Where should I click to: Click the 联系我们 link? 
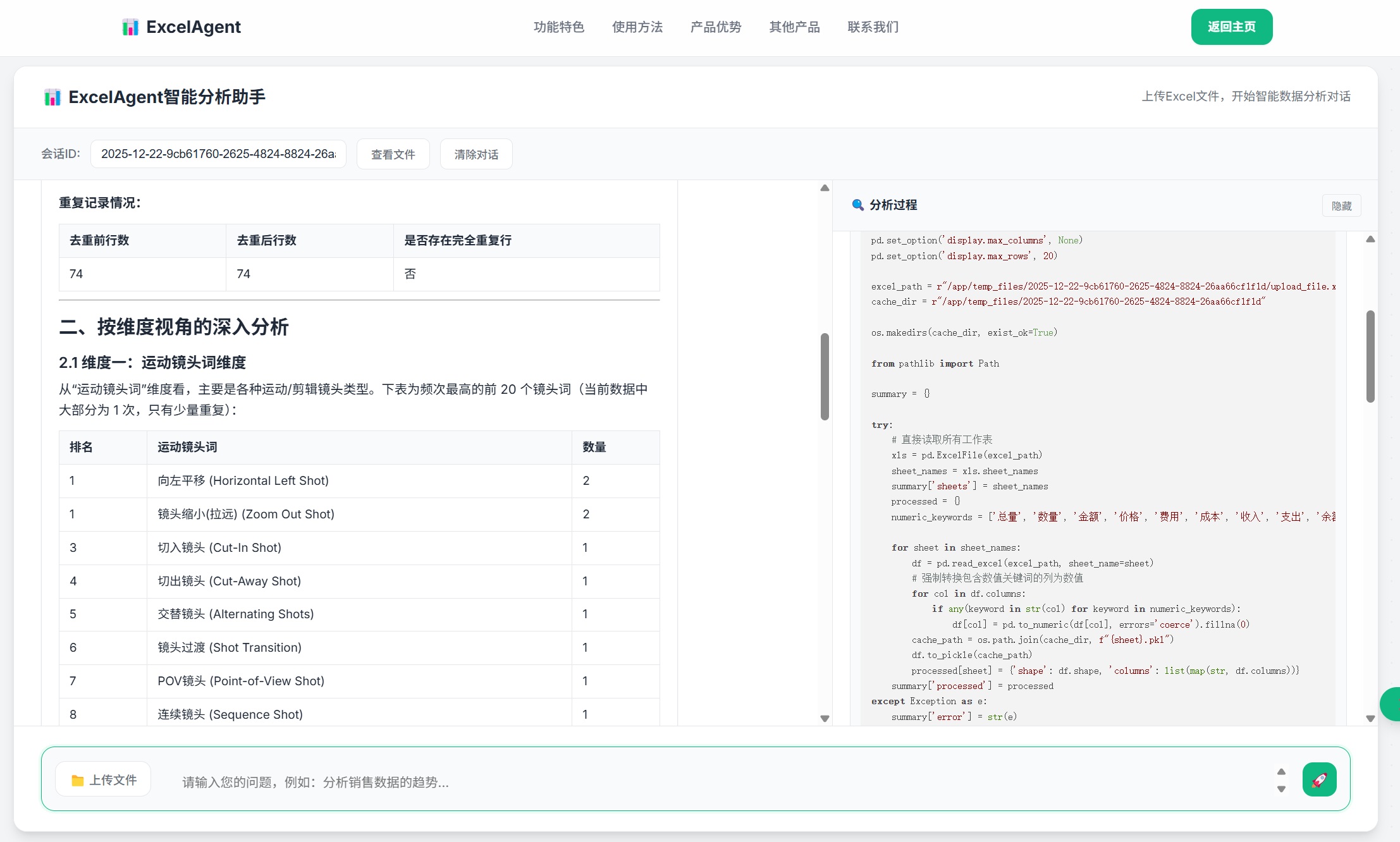(873, 27)
